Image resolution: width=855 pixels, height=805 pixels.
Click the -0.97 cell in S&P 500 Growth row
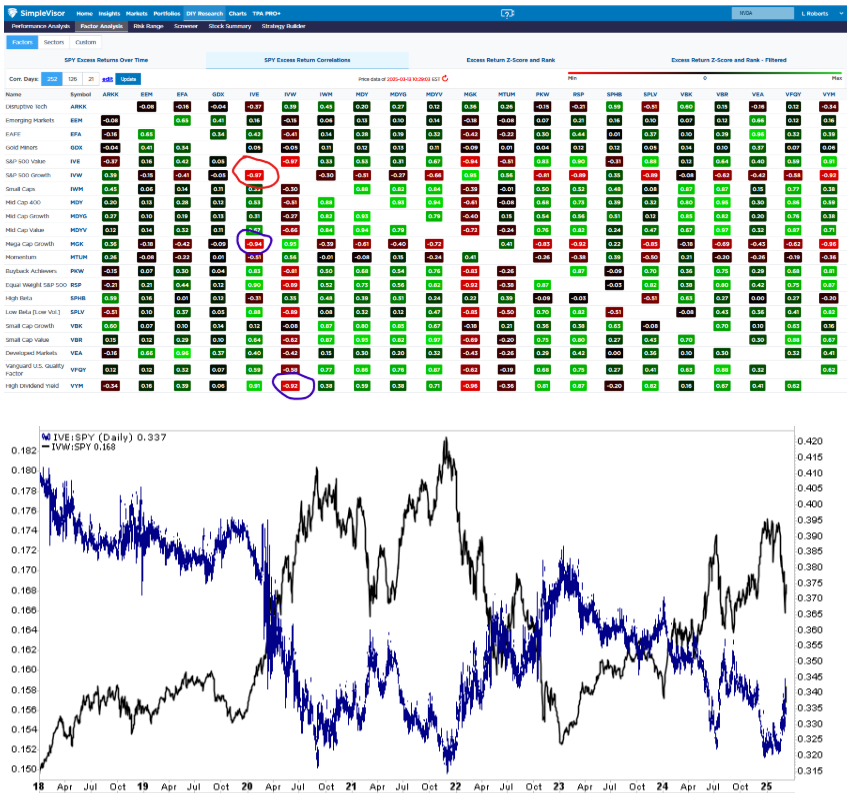255,175
